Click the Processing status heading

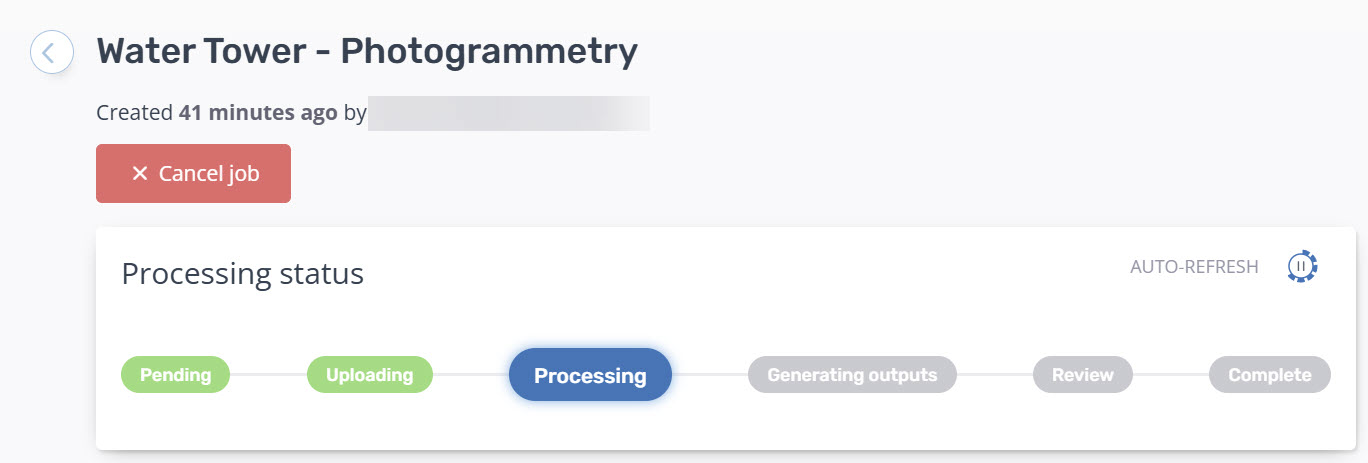(x=242, y=273)
